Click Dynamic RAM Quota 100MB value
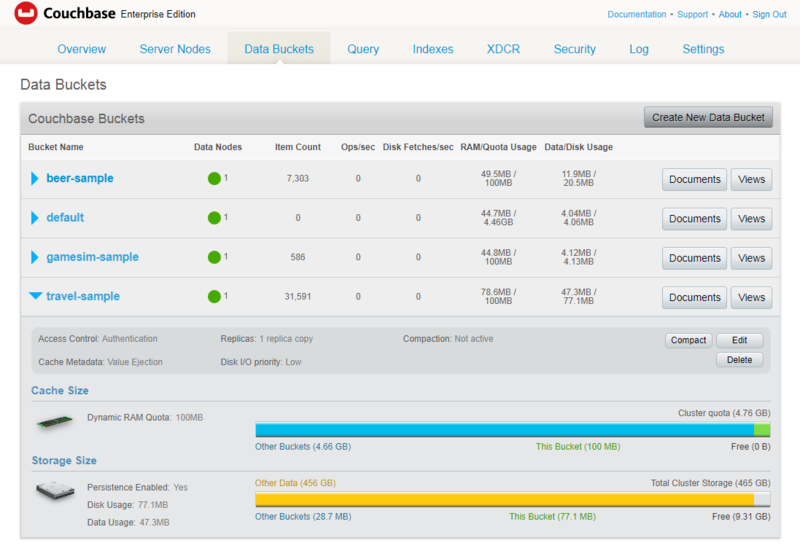The height and width of the screenshot is (559, 800). [189, 418]
